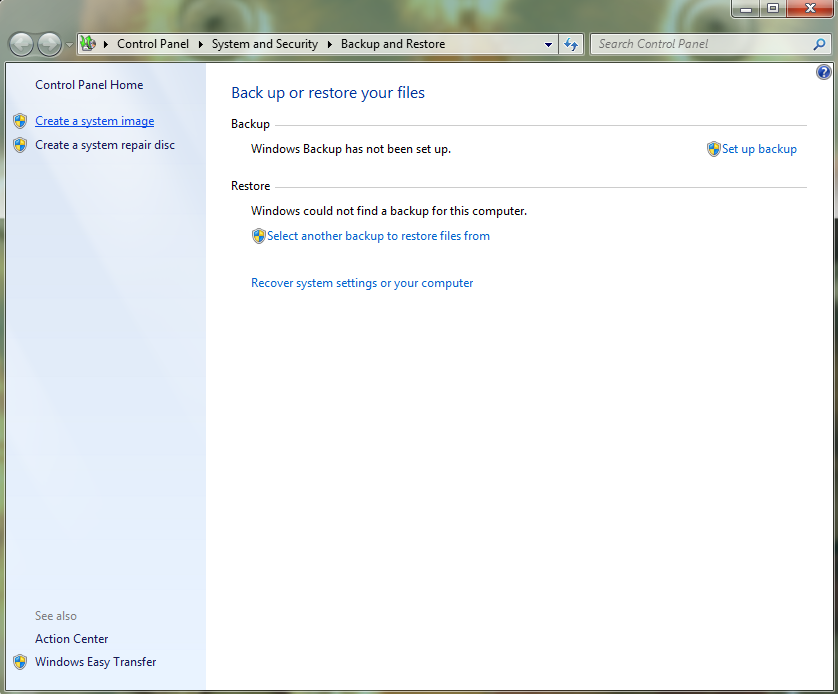838x694 pixels.
Task: Open Create a system repair disc
Action: coord(105,145)
